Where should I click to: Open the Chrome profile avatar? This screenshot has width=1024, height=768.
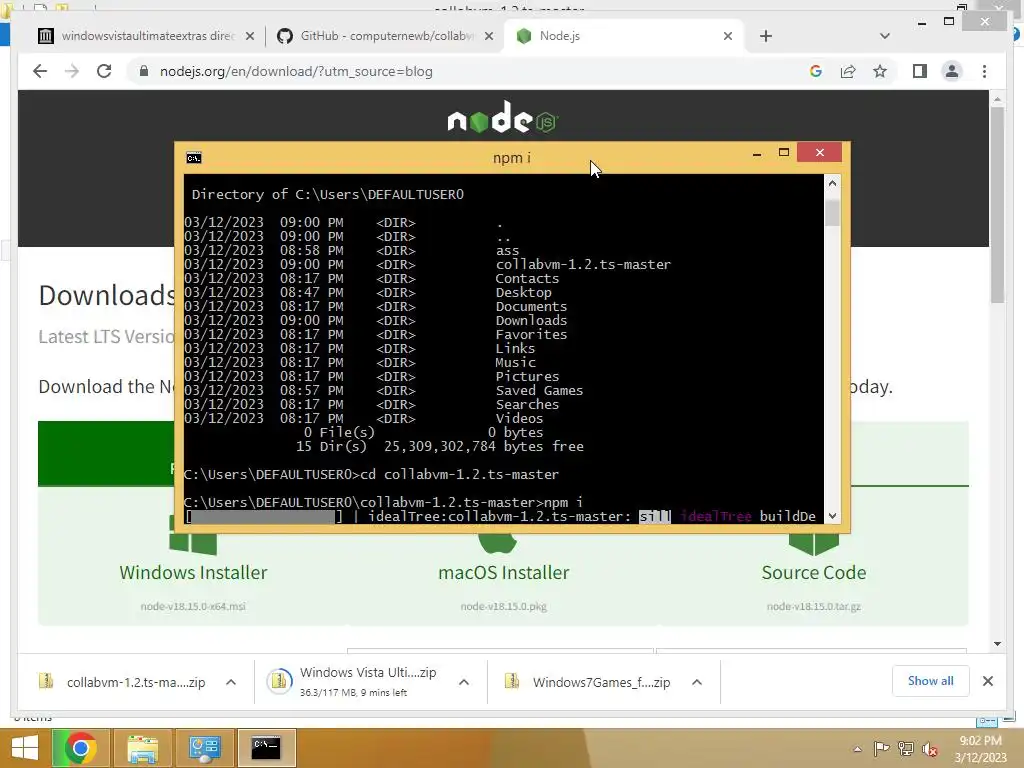coord(952,71)
